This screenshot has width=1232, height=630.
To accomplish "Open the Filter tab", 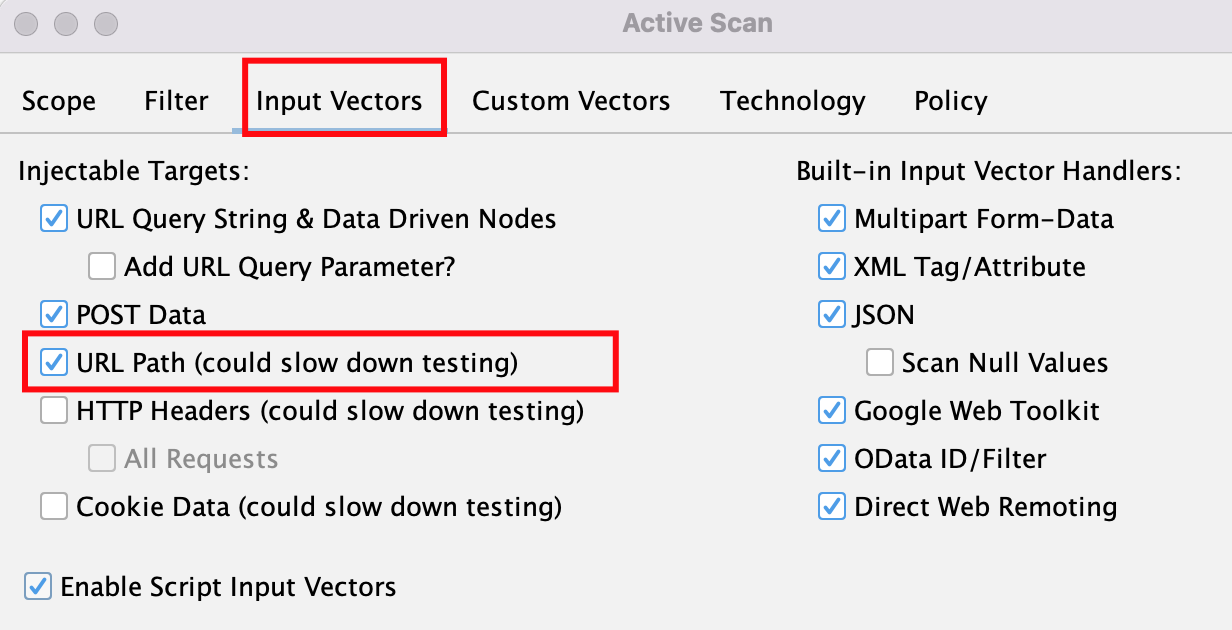I will (176, 101).
